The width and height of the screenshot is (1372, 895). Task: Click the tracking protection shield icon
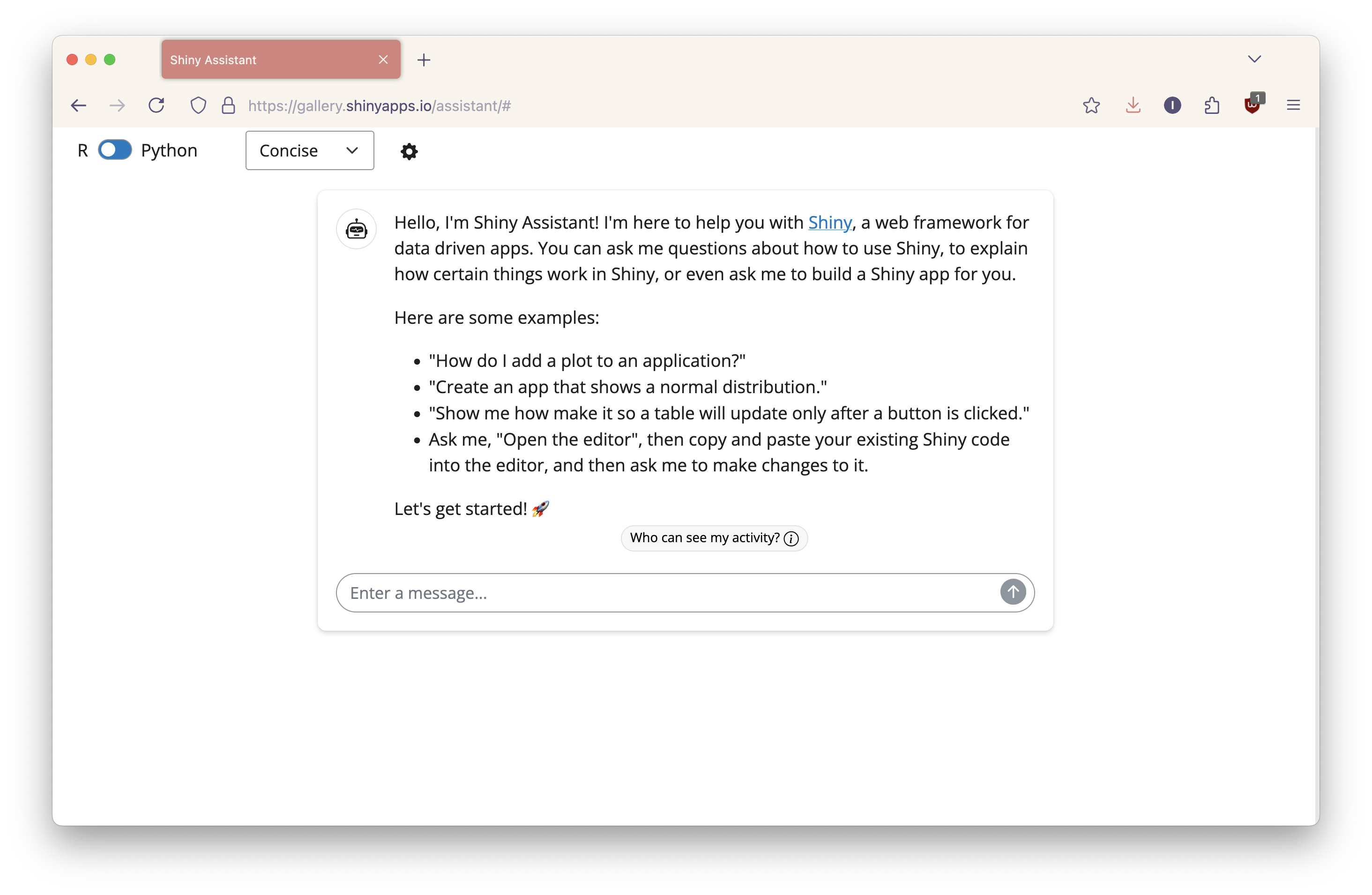click(198, 105)
